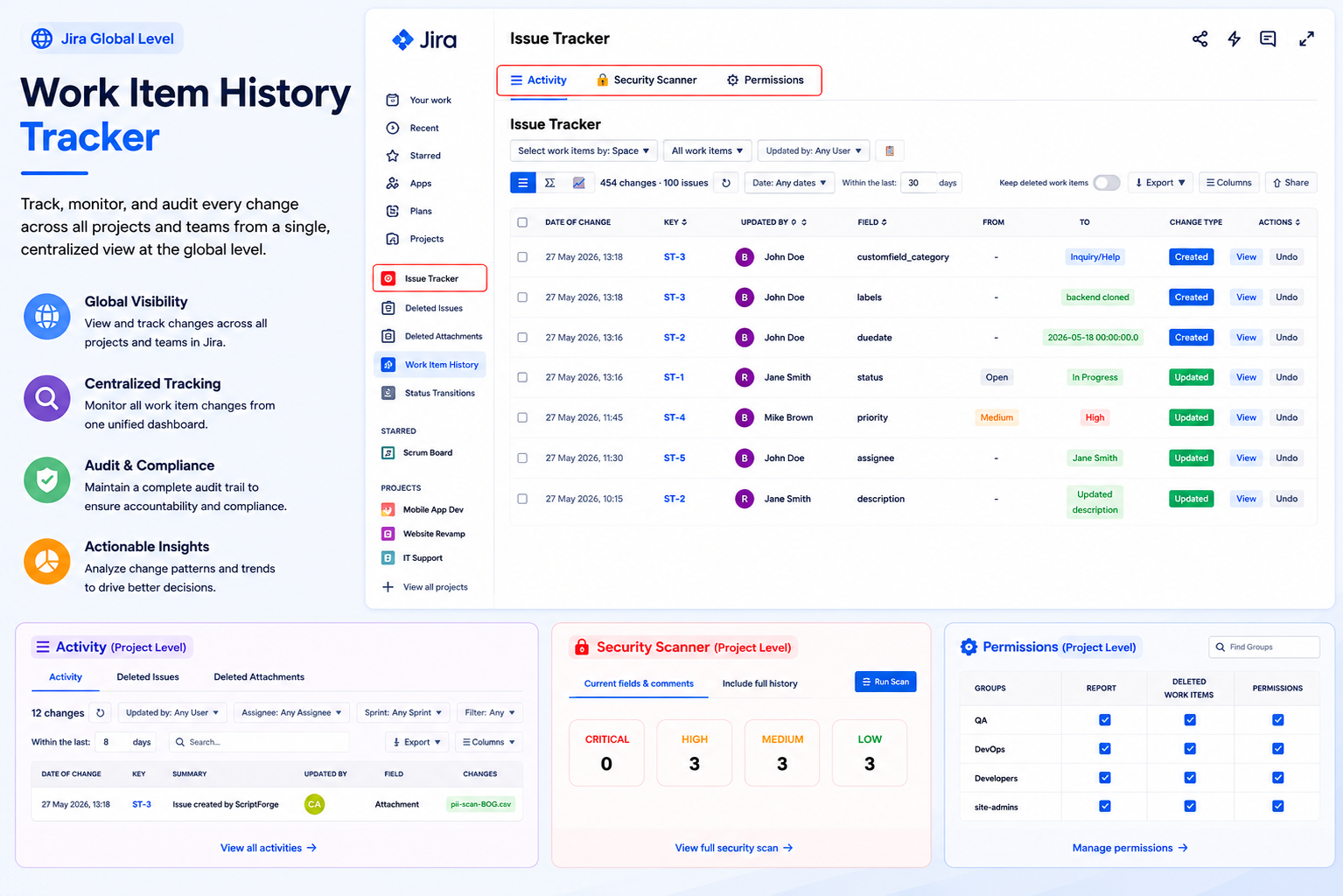Click the Share button in the toolbar
Viewport: 1343px width, 896px height.
tap(1291, 183)
